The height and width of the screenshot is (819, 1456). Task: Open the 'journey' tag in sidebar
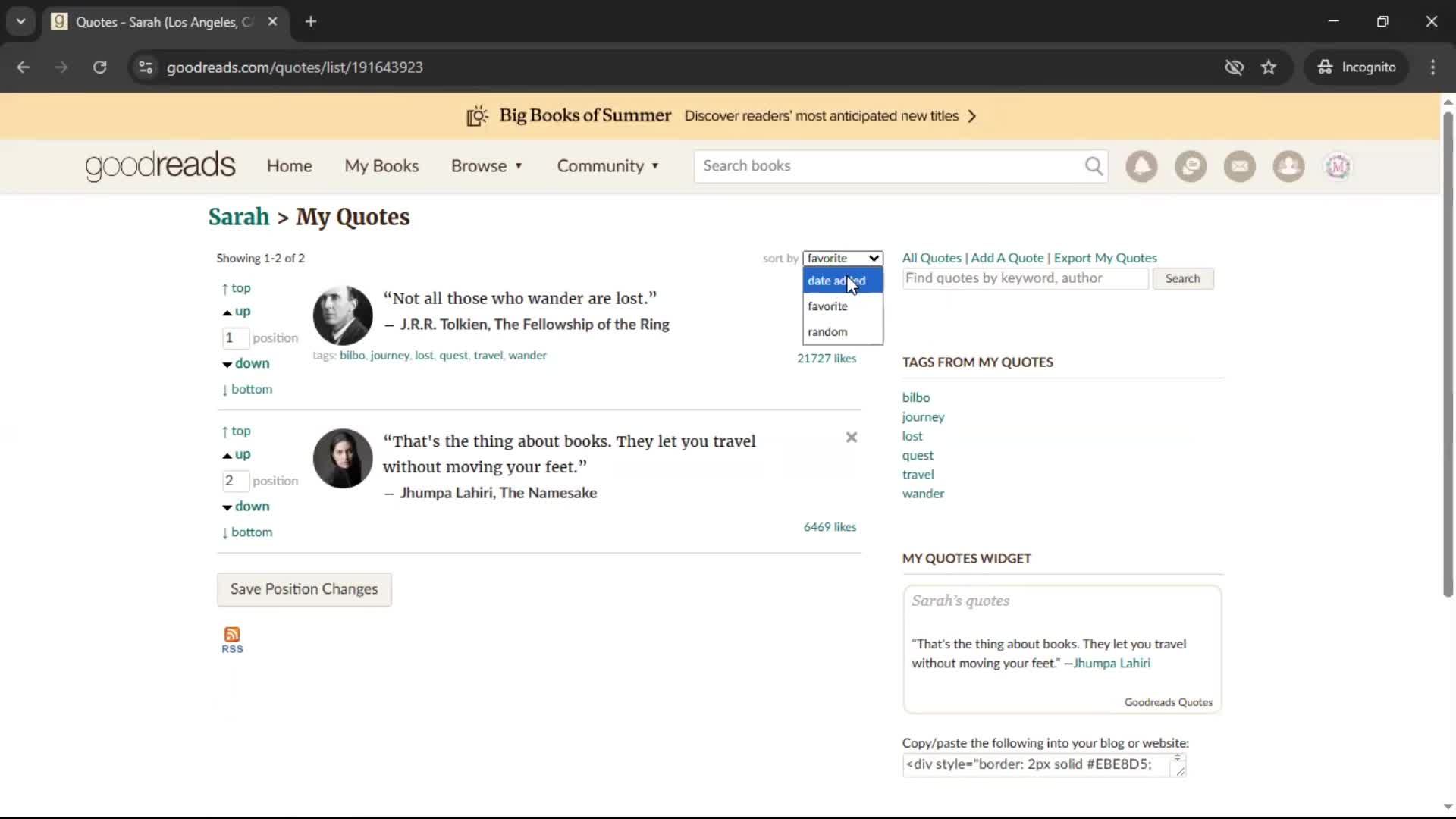coord(923,417)
